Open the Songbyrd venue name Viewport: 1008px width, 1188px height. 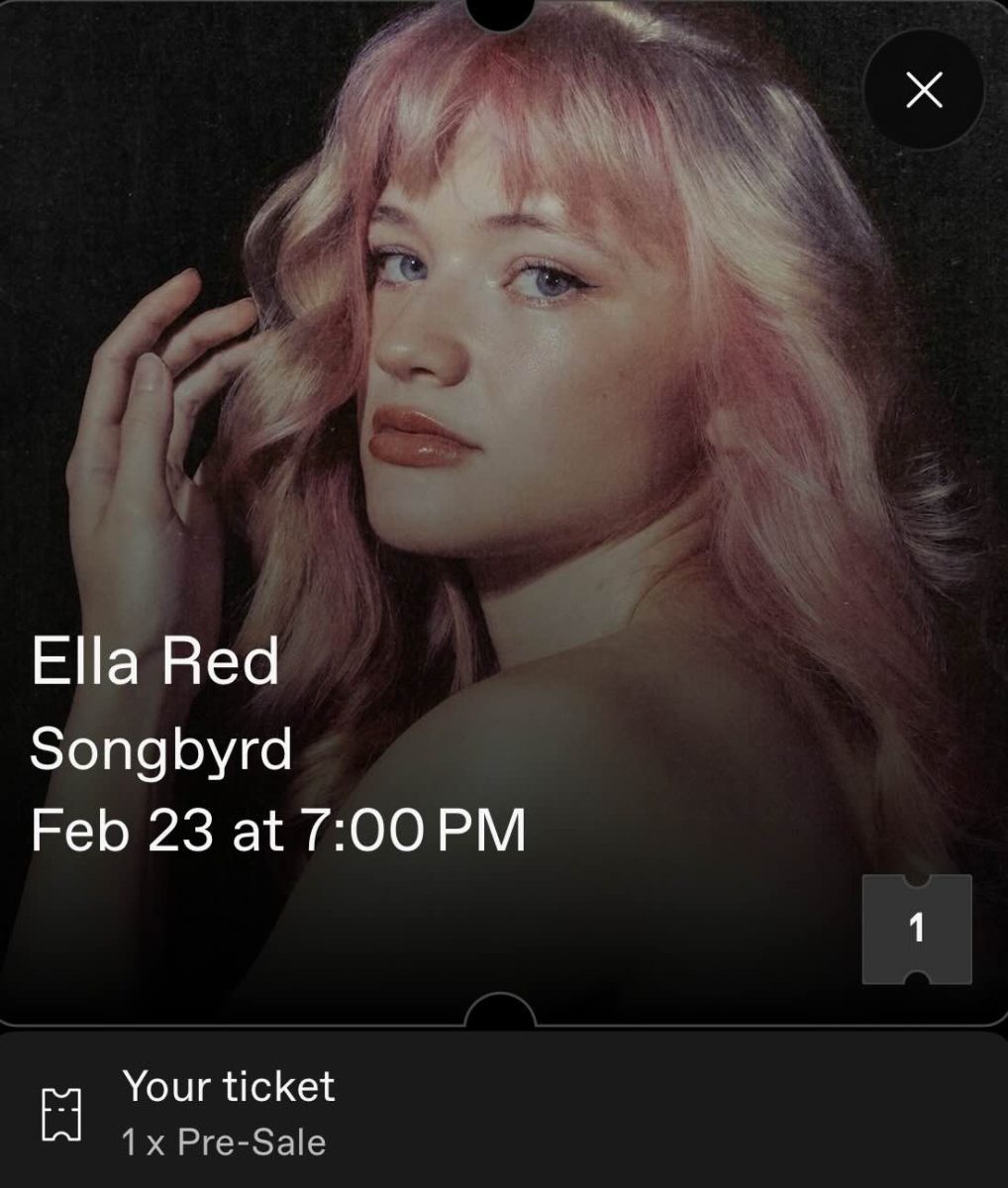coord(161,748)
